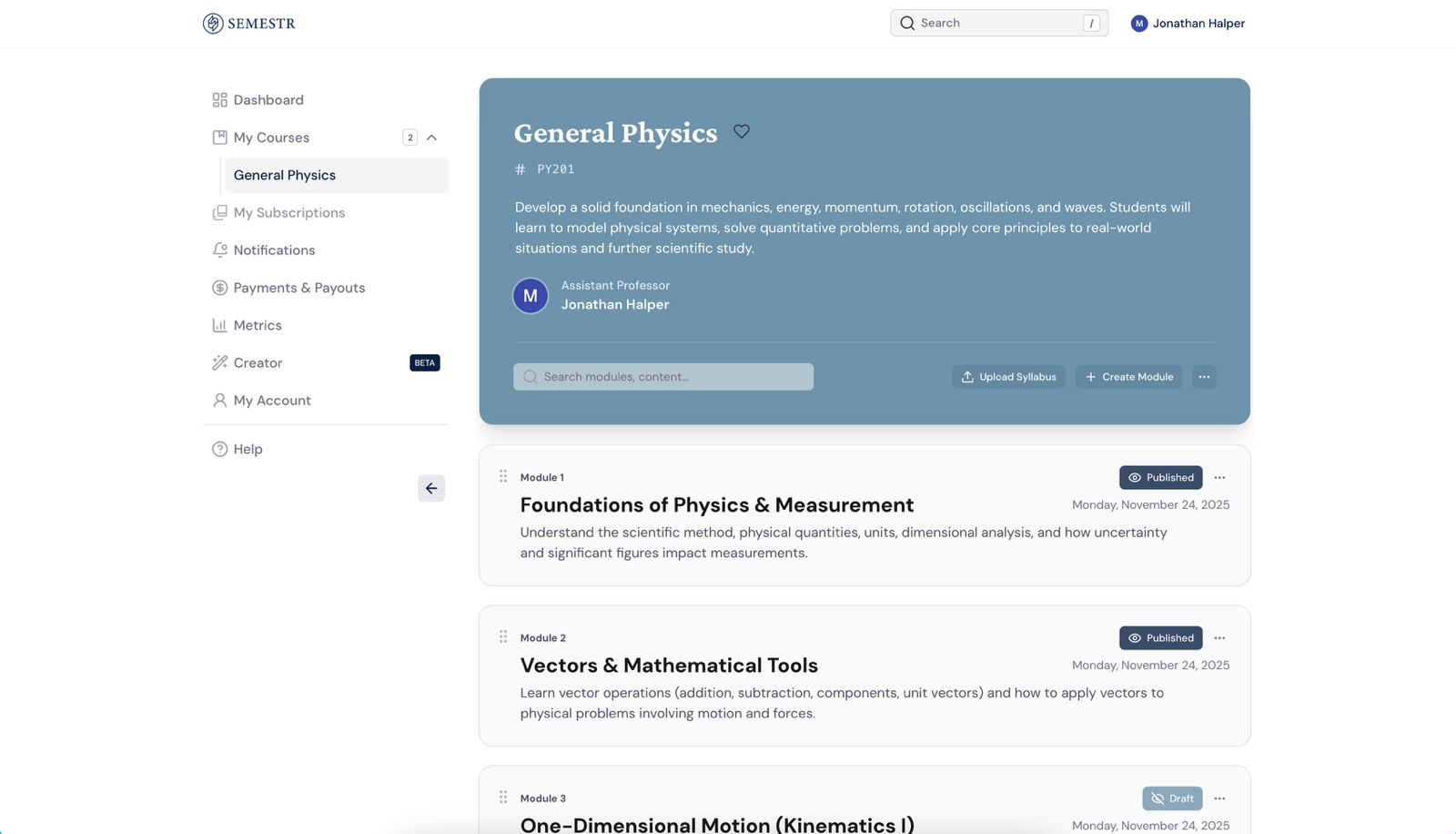Open Module 3 ellipsis menu
This screenshot has height=834, width=1456.
click(x=1219, y=798)
